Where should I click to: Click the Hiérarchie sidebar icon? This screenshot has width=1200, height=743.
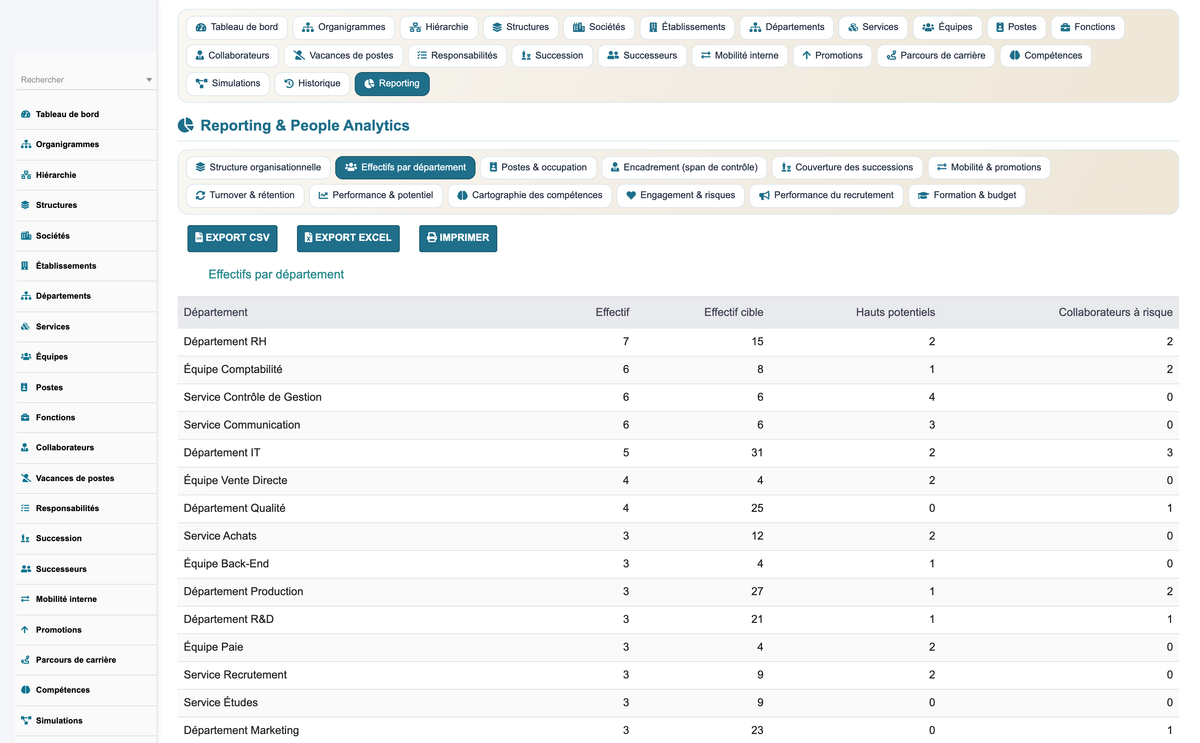click(25, 175)
